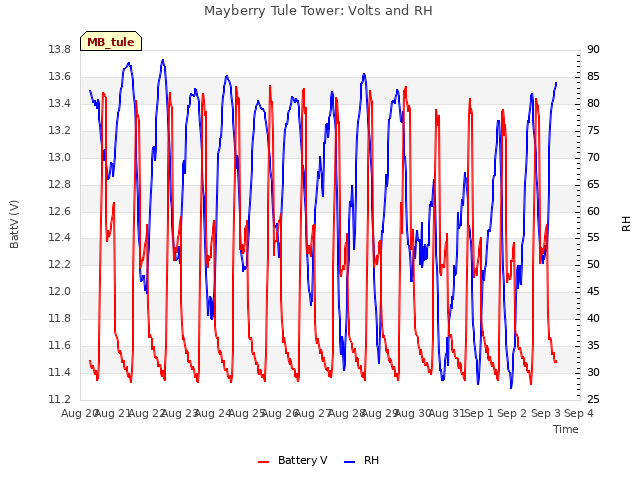This screenshot has height=480, width=640.
Task: Click the 13.4 left axis tick label
Action: pyautogui.click(x=59, y=104)
